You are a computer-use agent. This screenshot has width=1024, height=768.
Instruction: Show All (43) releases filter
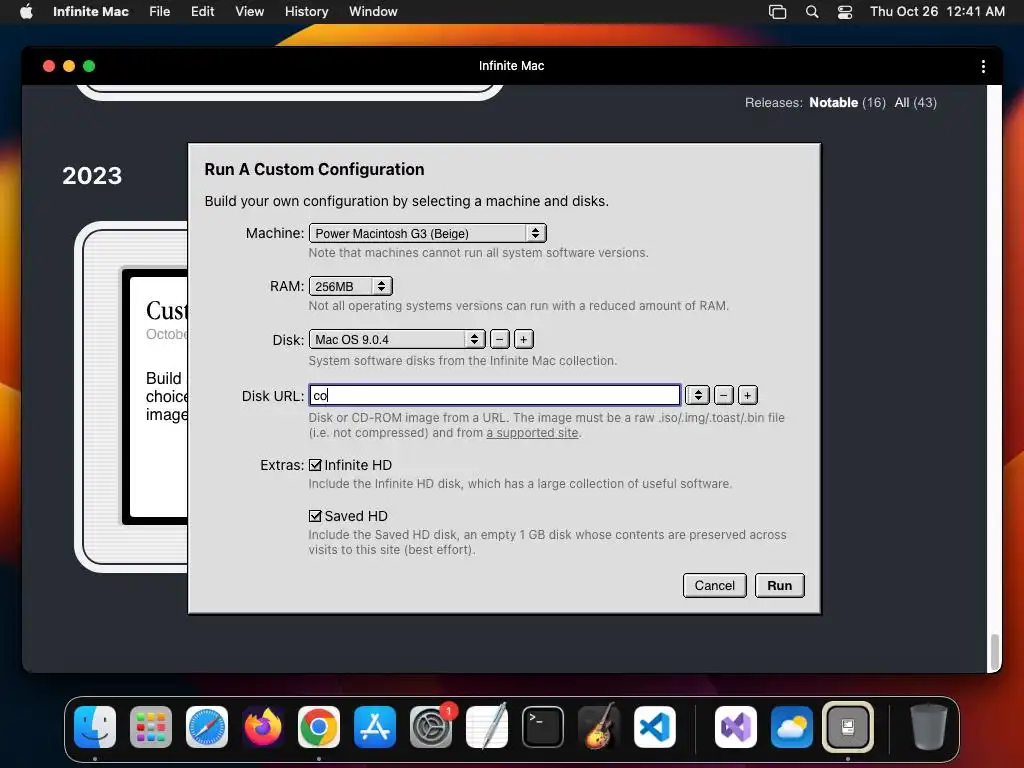pyautogui.click(x=916, y=103)
